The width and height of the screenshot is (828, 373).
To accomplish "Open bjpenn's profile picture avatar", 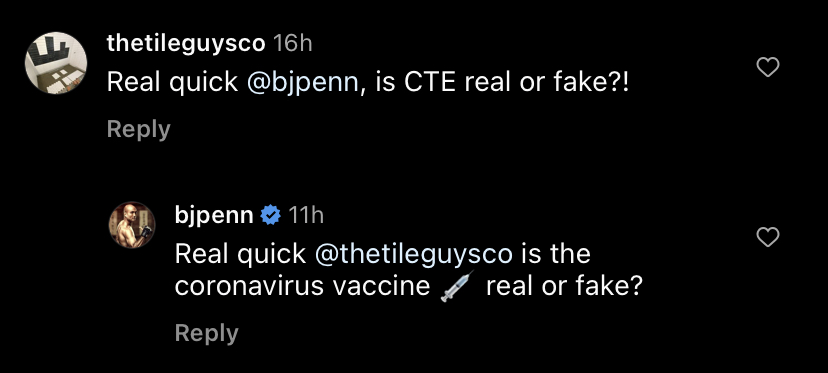I will point(132,225).
